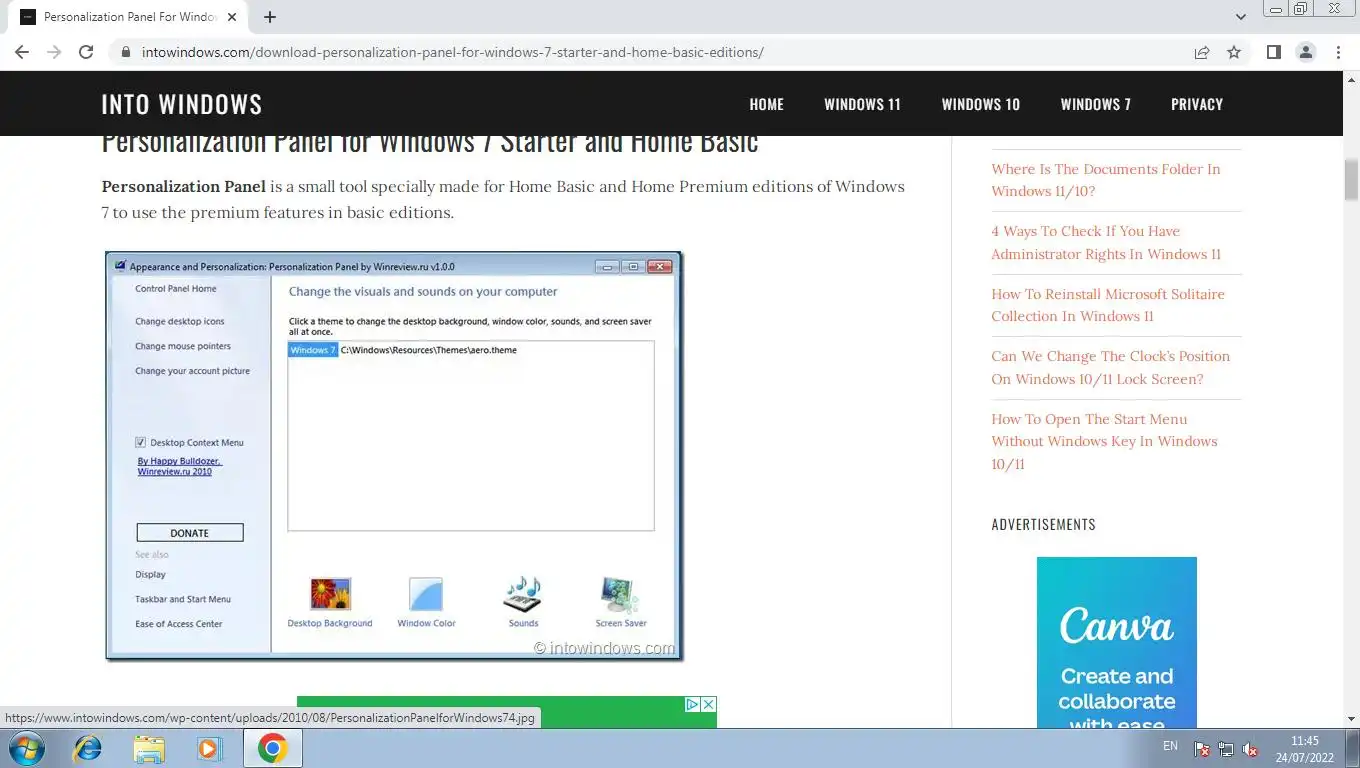Open 'How To Open The Start Menu' link
The width and height of the screenshot is (1360, 768).
tap(1104, 441)
